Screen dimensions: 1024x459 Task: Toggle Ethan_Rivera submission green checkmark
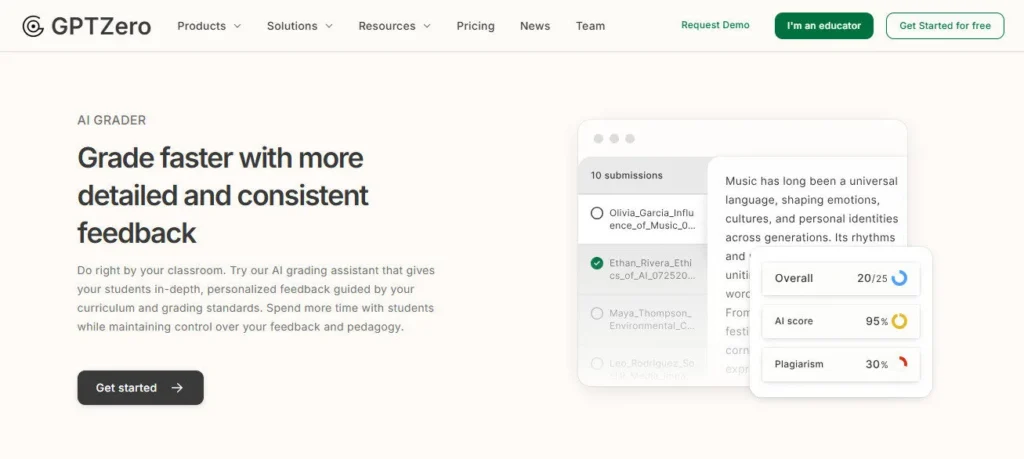tap(597, 263)
